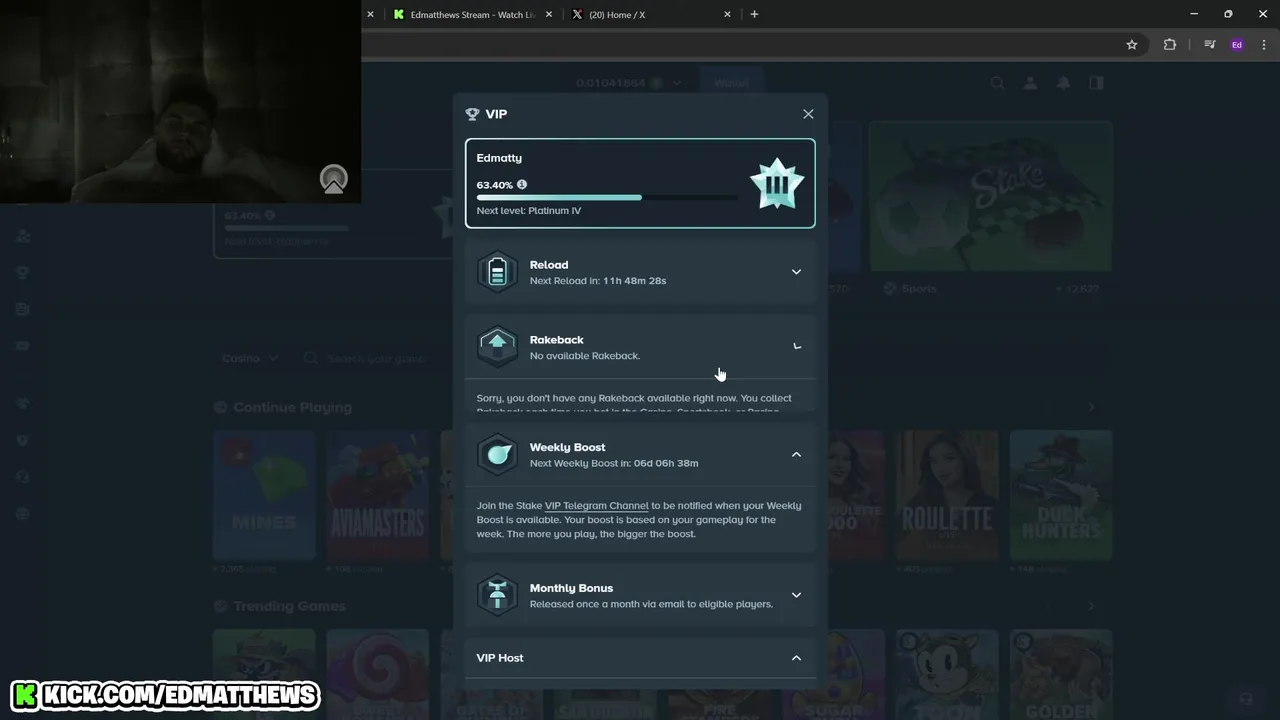Screen dimensions: 1280x720
Task: Expand the Reload section chevron
Action: tap(796, 272)
